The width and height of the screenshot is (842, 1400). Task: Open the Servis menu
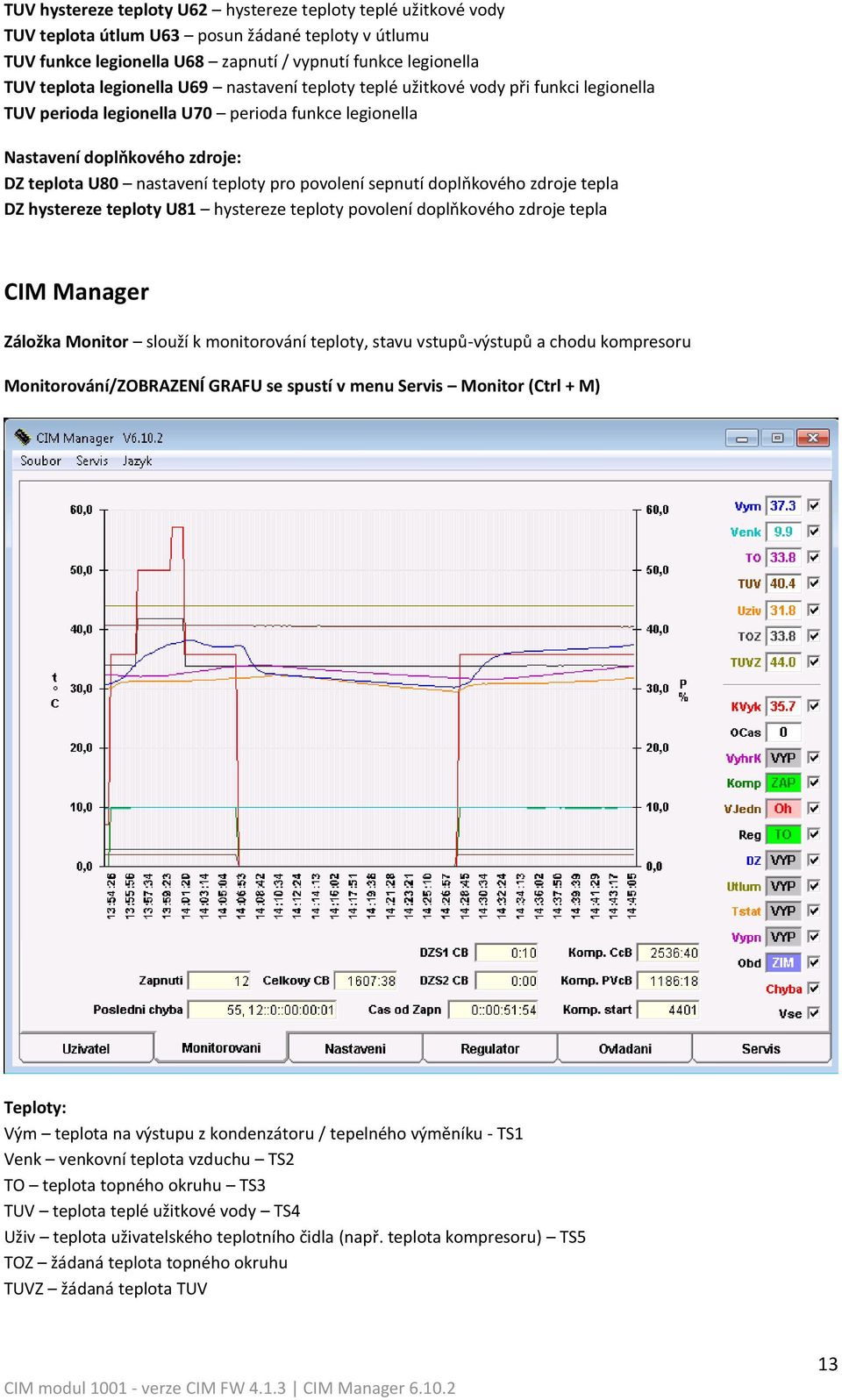(x=92, y=461)
